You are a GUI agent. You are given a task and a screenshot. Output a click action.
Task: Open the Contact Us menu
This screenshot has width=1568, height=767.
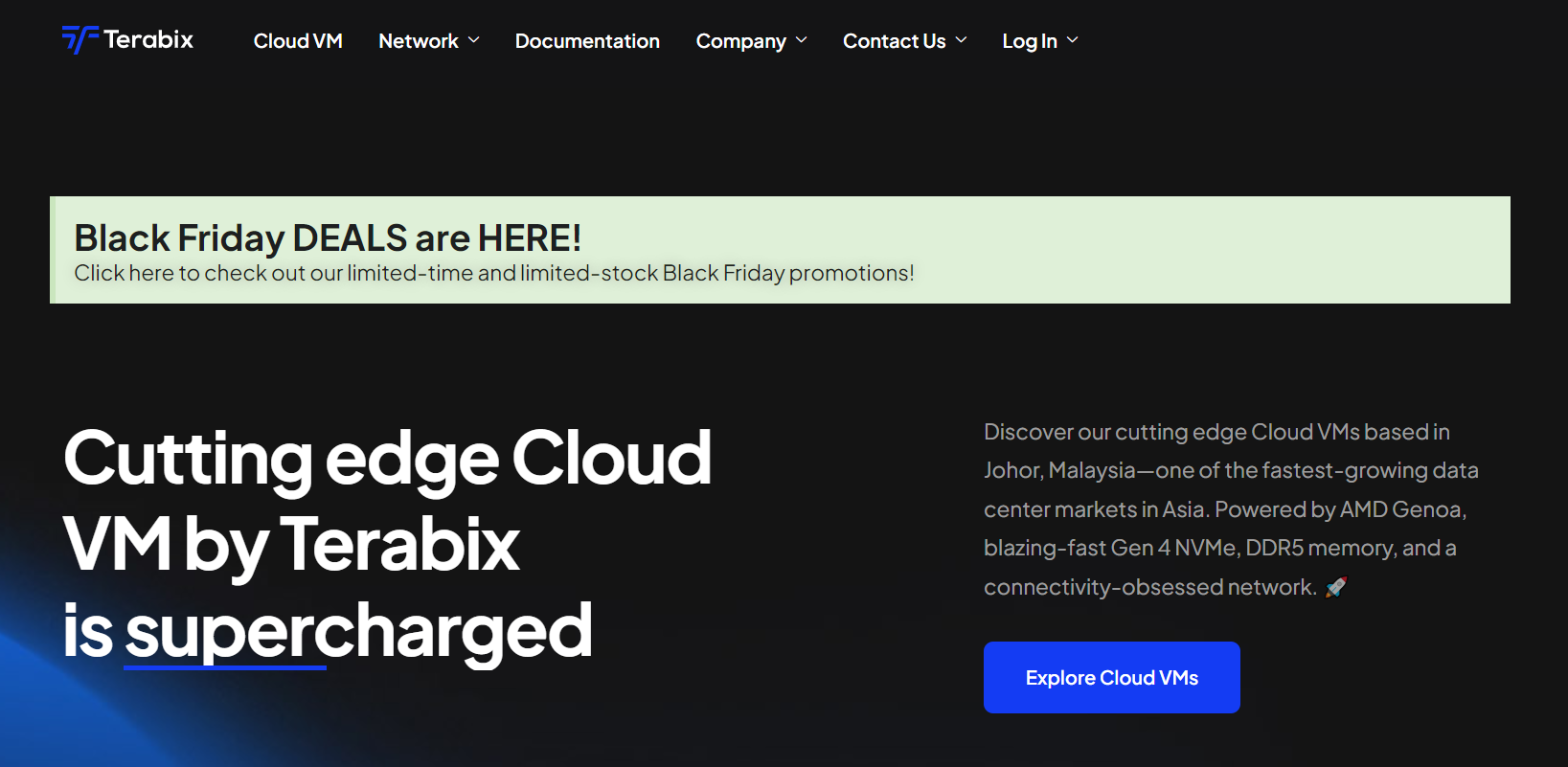pyautogui.click(x=895, y=41)
